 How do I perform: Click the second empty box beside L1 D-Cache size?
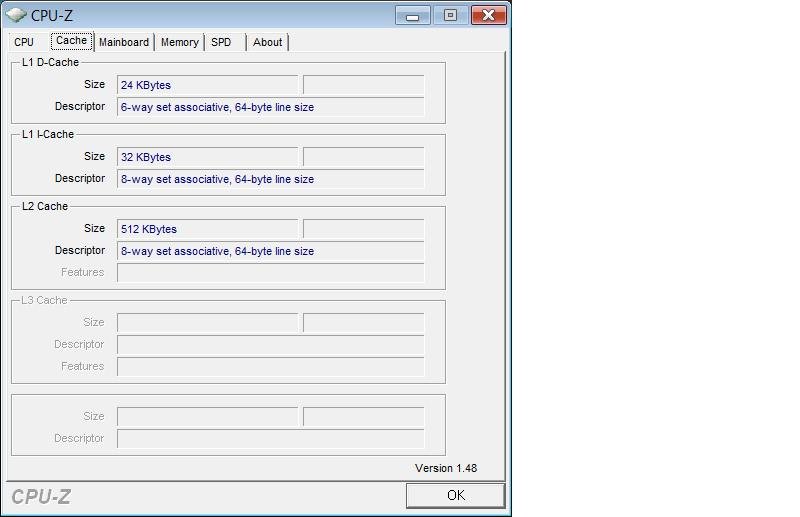pyautogui.click(x=364, y=85)
